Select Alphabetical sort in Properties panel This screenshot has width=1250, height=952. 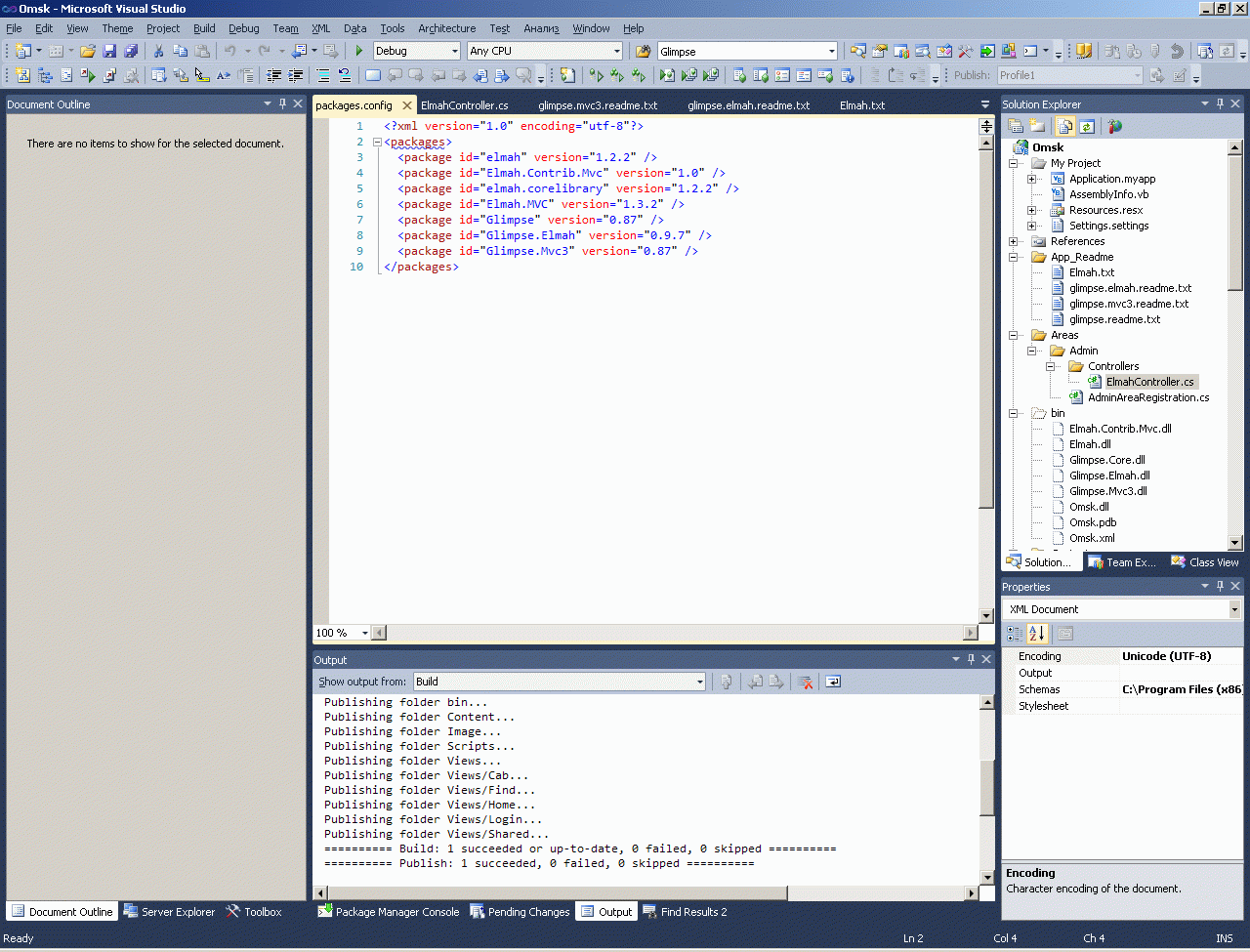pyautogui.click(x=1037, y=634)
